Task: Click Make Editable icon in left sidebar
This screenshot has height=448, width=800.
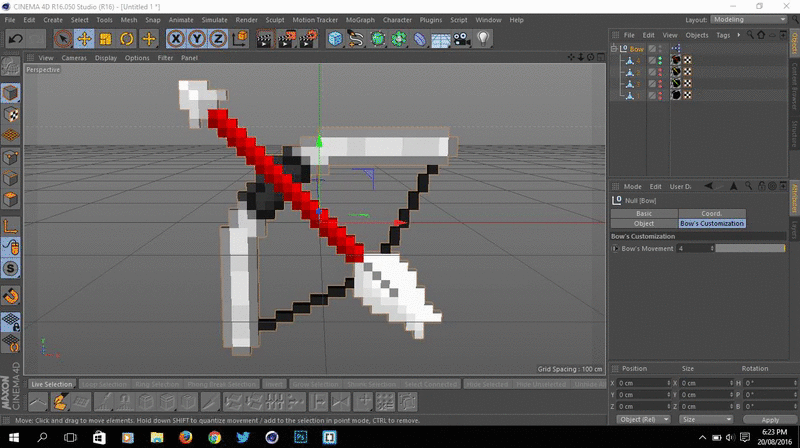Action: (10, 66)
